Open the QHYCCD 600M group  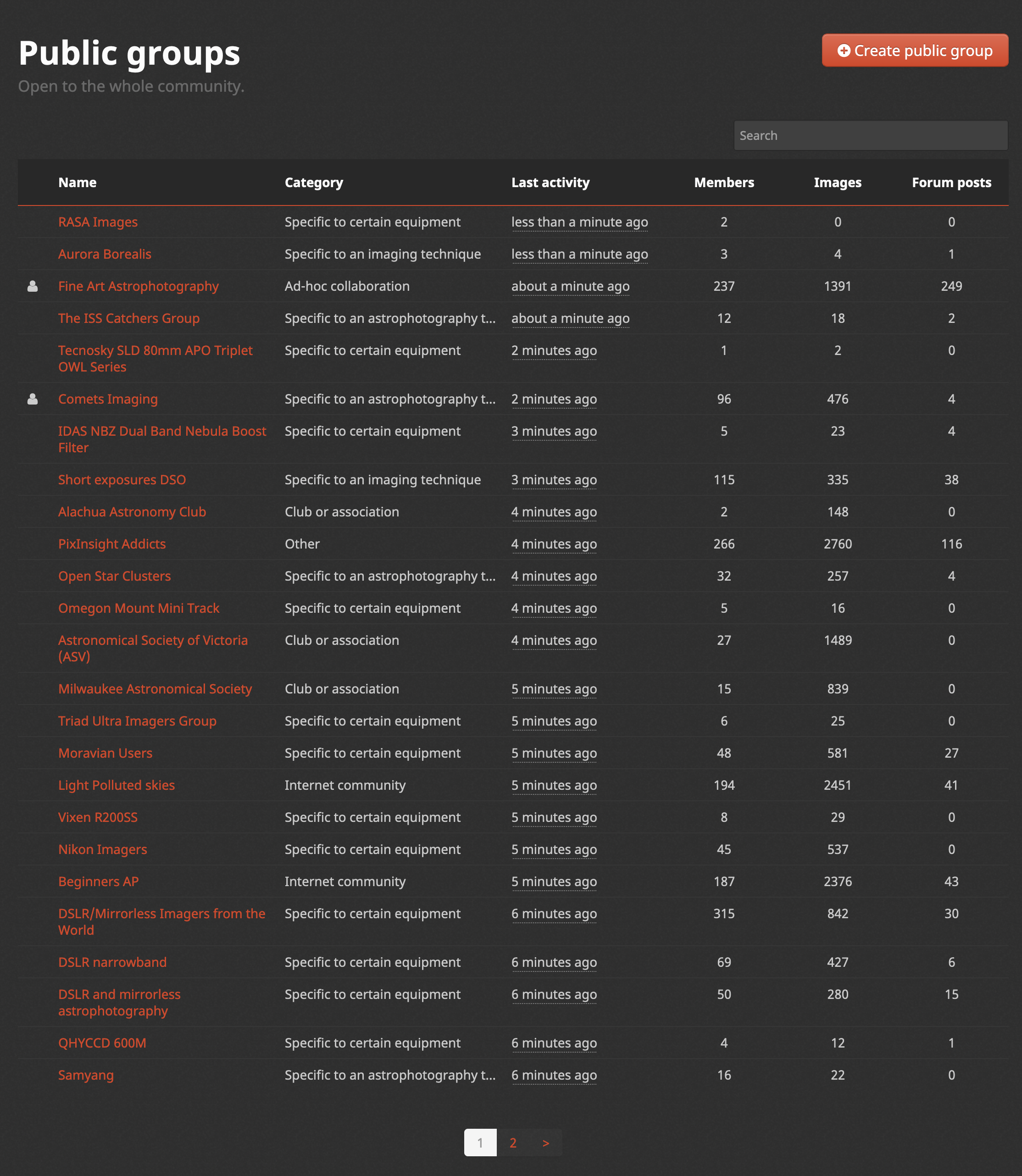point(102,1043)
